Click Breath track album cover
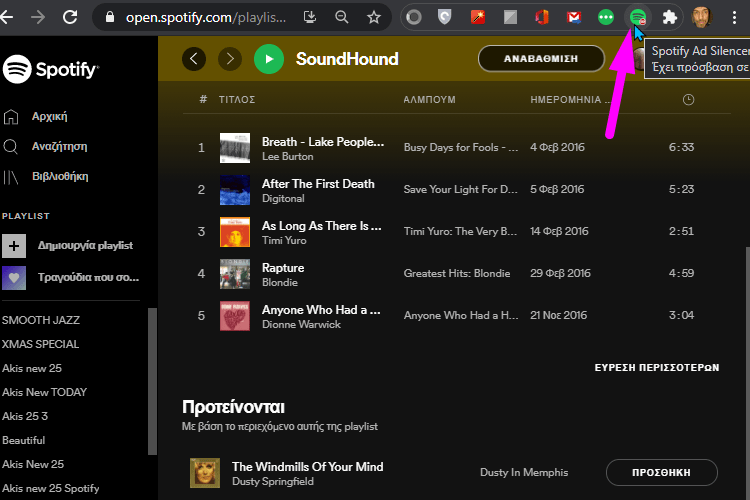 pos(235,148)
